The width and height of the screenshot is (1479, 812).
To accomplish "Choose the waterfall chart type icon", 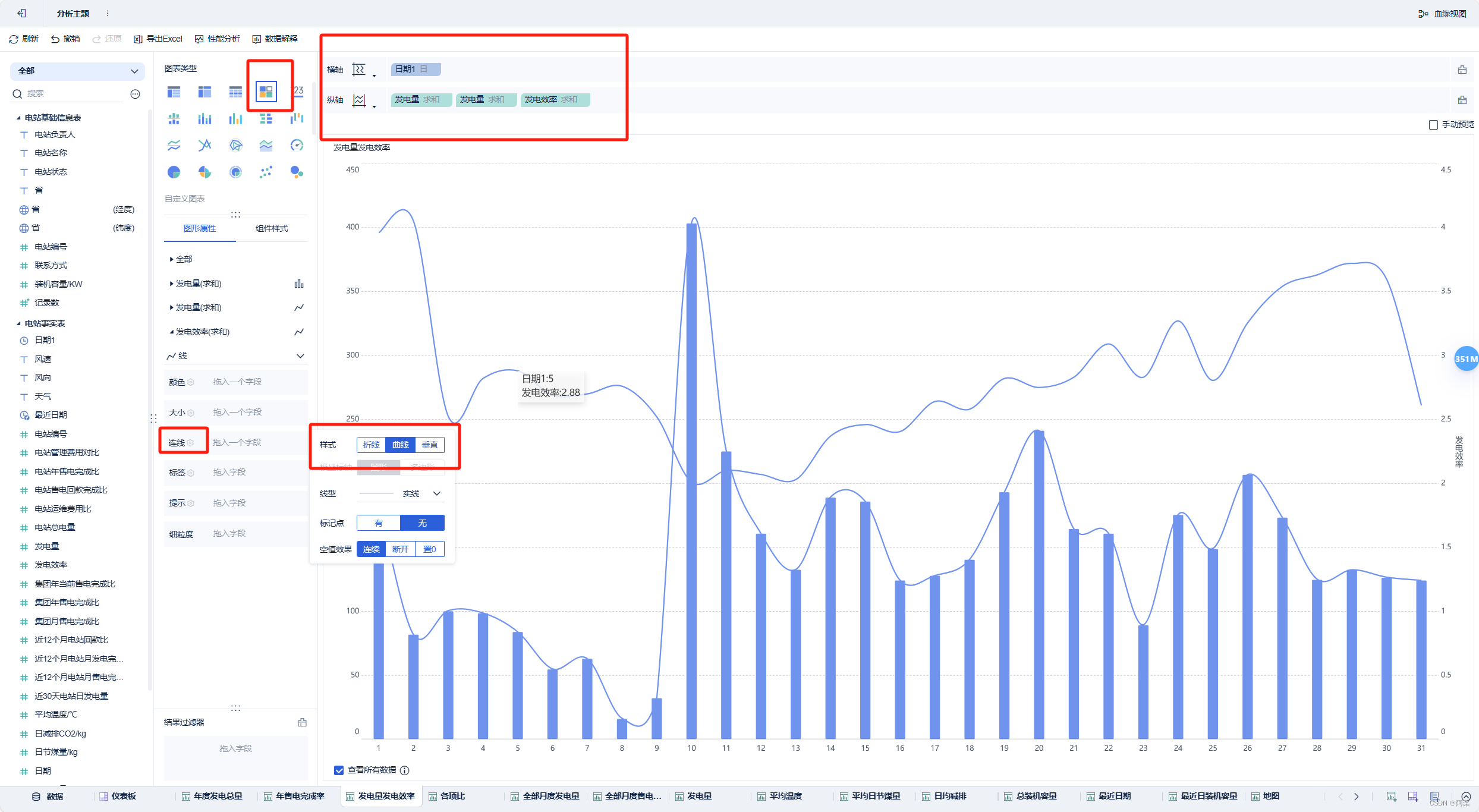I will (297, 119).
